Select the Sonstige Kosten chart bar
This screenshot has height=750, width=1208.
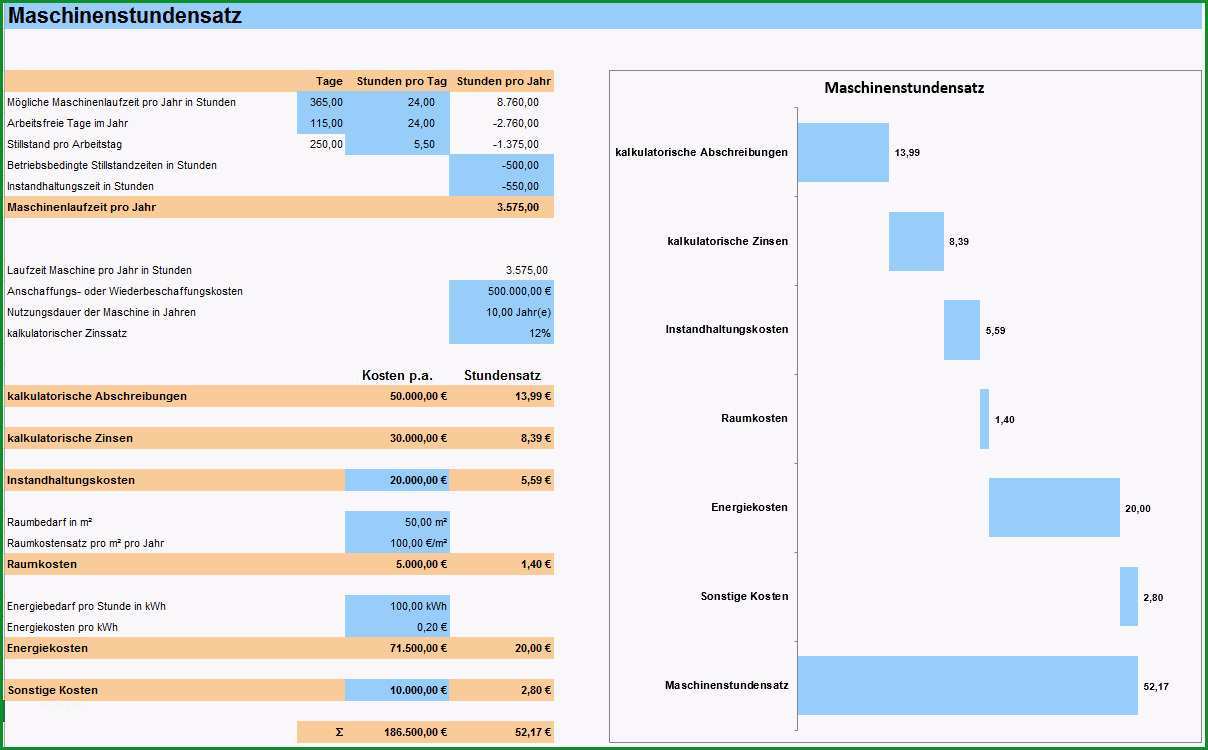(1129, 596)
